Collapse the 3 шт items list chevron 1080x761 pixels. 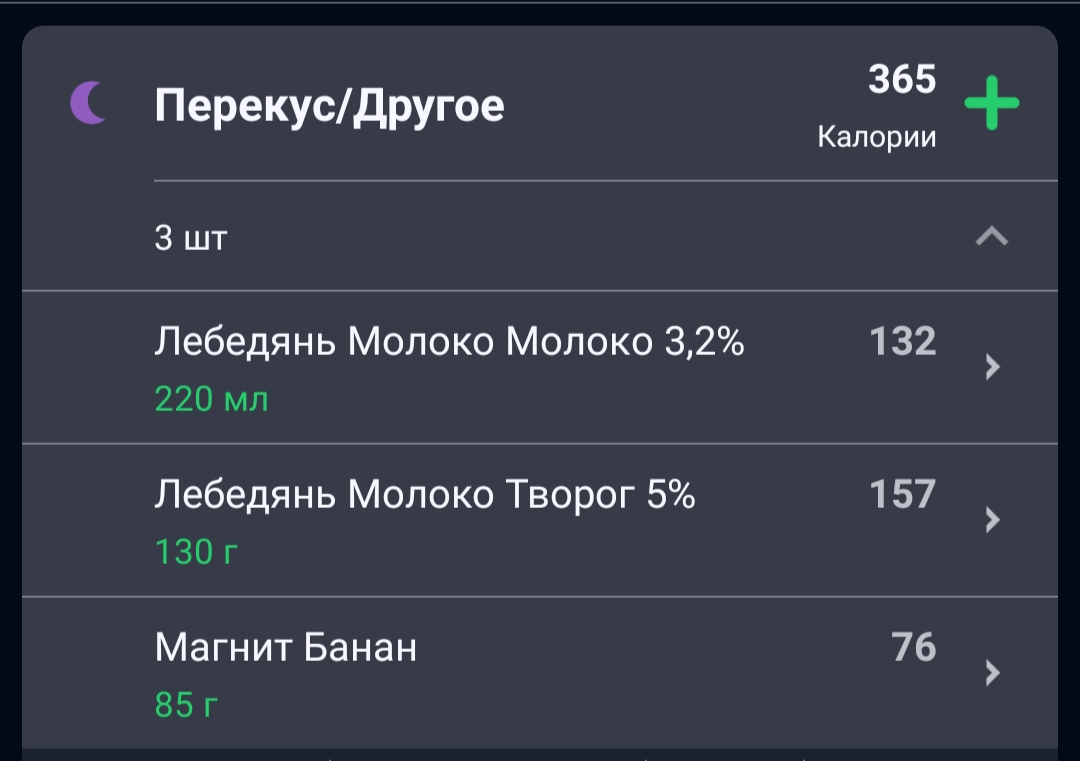pyautogui.click(x=992, y=237)
